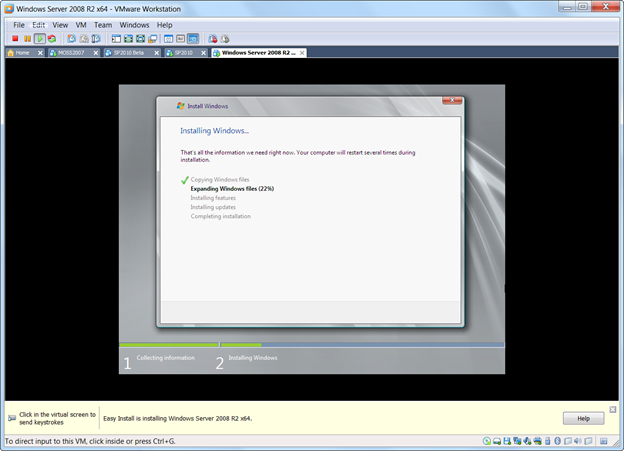
Task: Click the Bluetooth device status icon
Action: (558, 441)
